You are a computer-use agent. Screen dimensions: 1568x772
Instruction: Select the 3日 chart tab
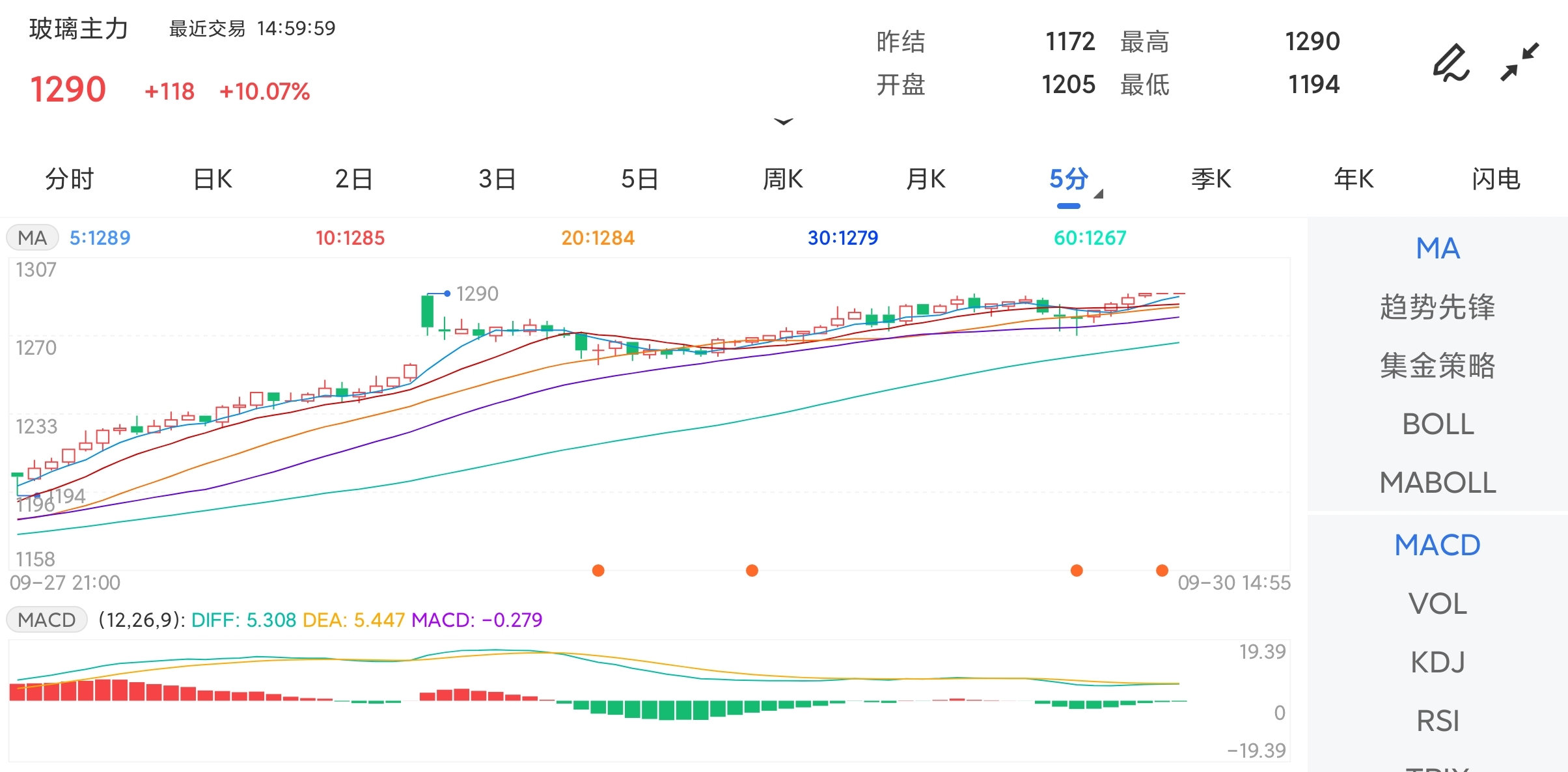click(x=497, y=179)
